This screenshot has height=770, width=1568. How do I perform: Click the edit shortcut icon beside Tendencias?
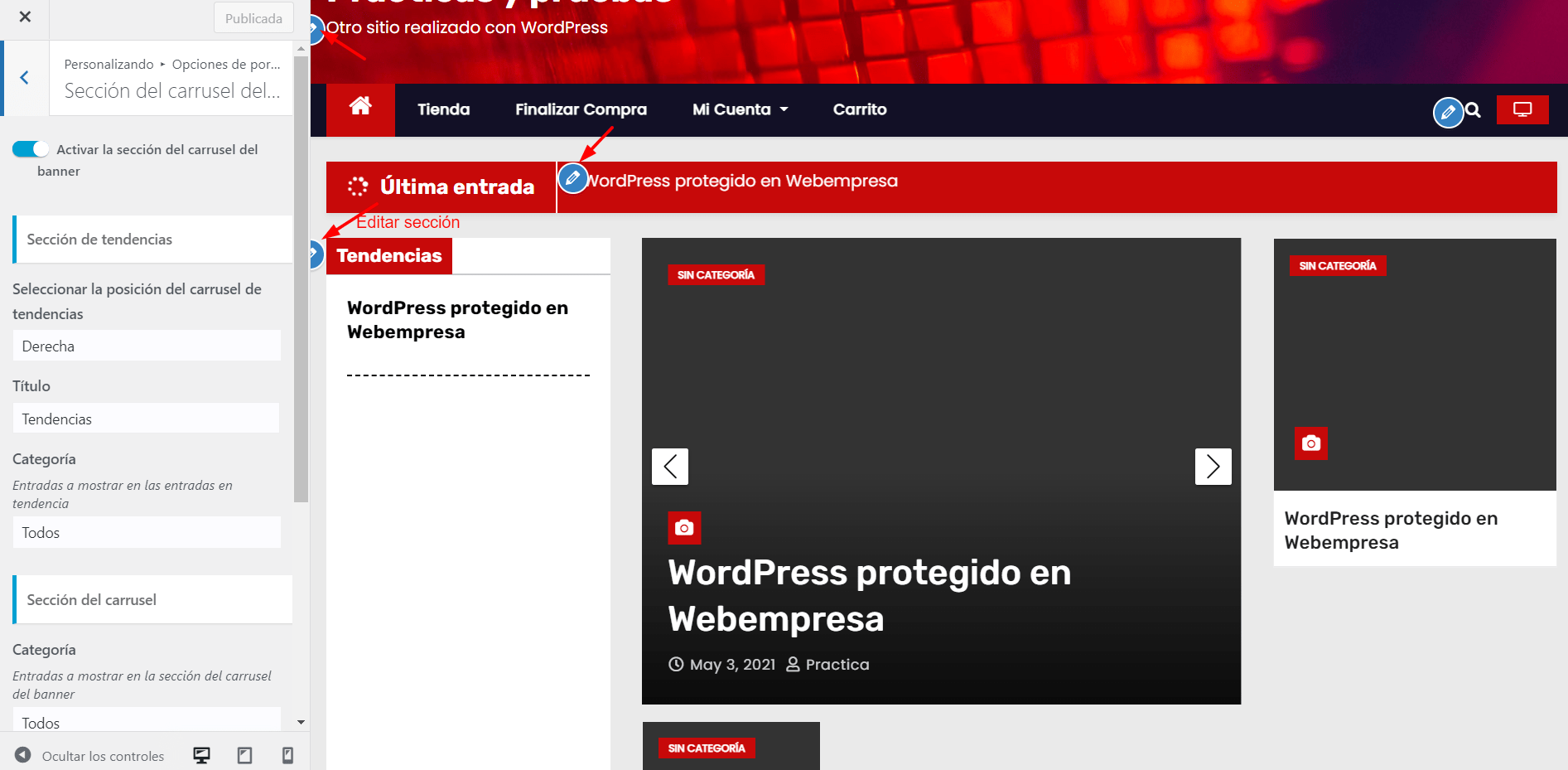coord(315,253)
